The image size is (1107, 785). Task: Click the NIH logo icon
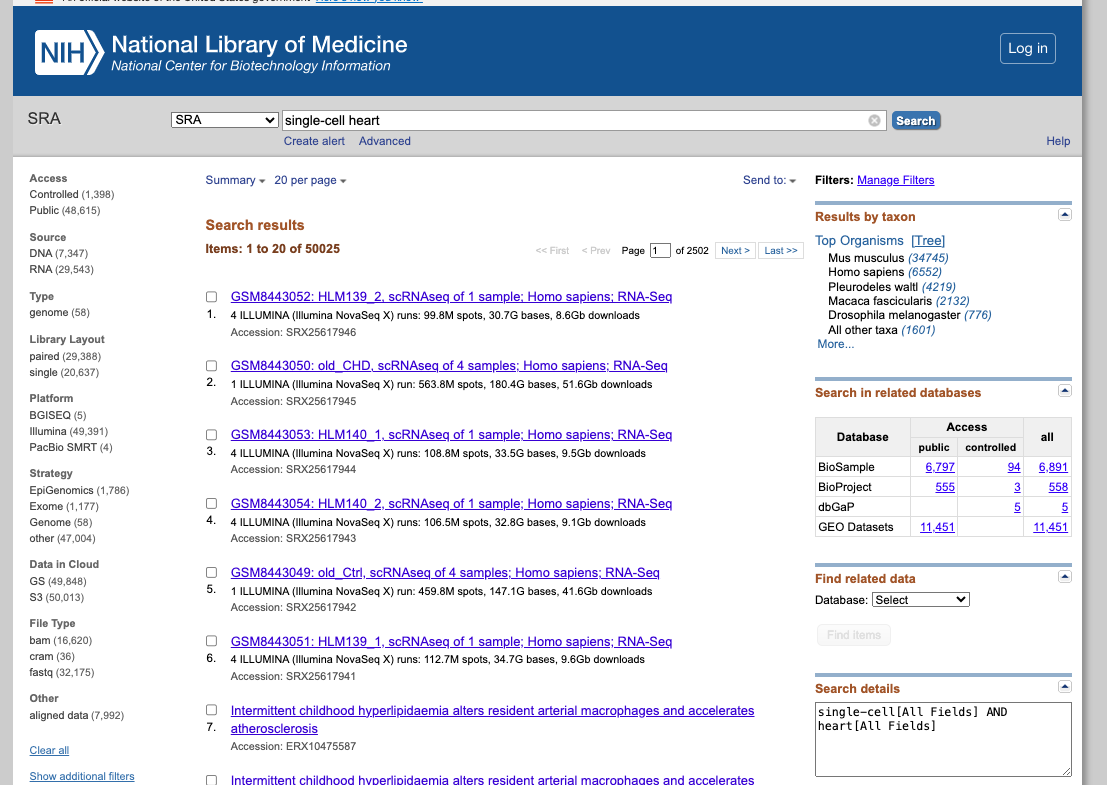click(68, 52)
